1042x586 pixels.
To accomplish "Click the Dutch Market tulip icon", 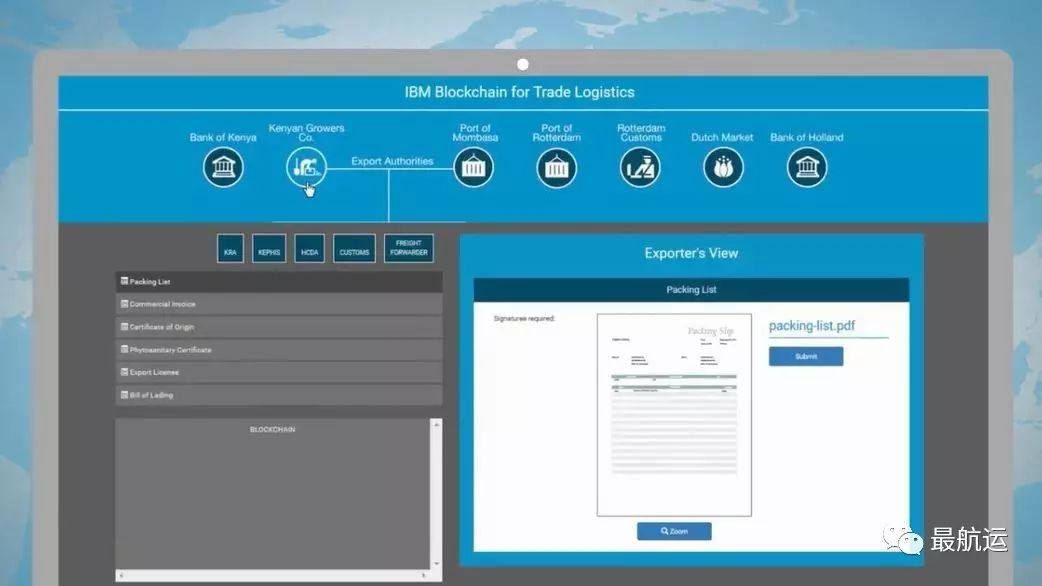I will coord(723,167).
